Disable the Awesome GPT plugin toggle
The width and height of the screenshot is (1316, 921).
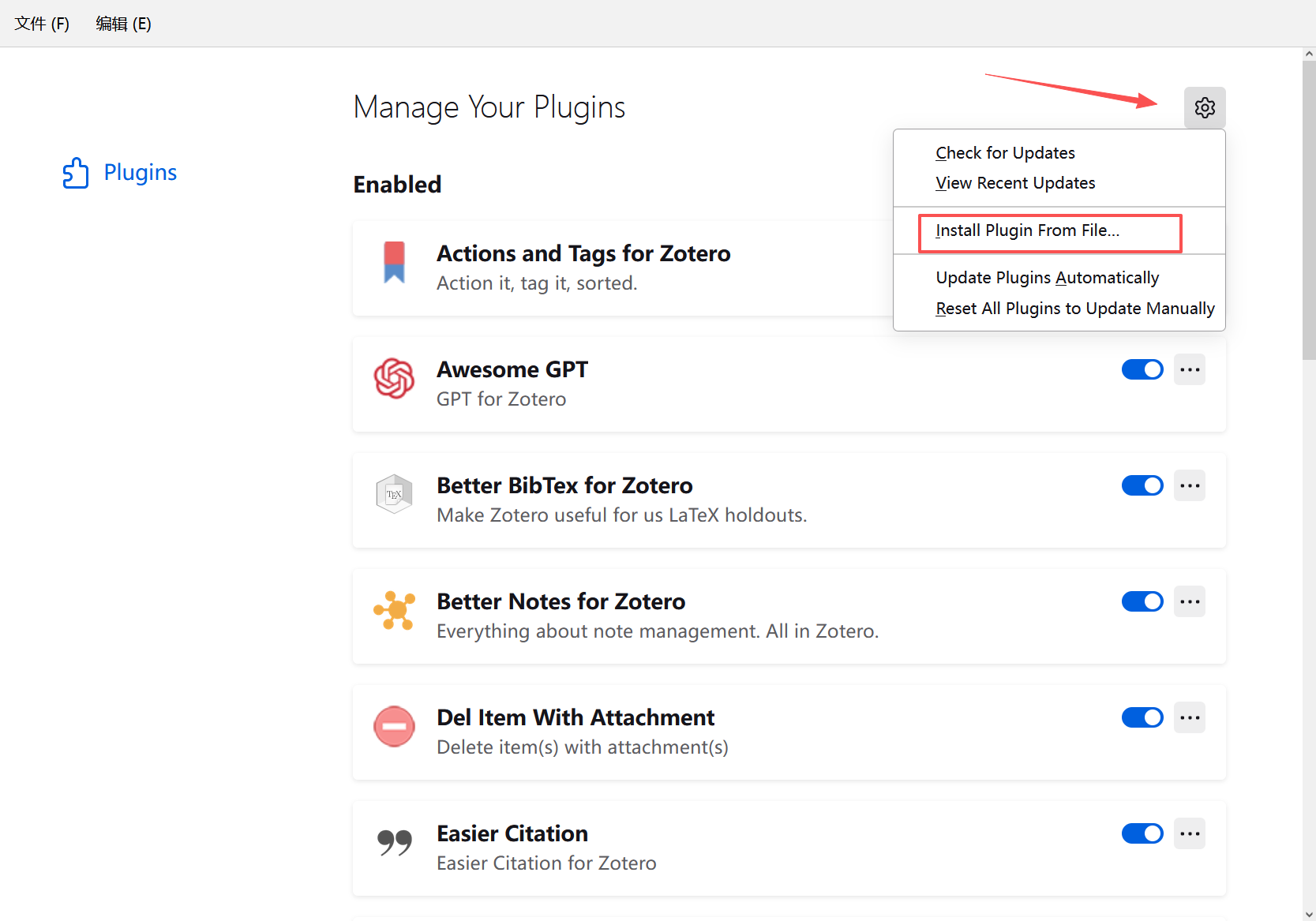[1142, 369]
